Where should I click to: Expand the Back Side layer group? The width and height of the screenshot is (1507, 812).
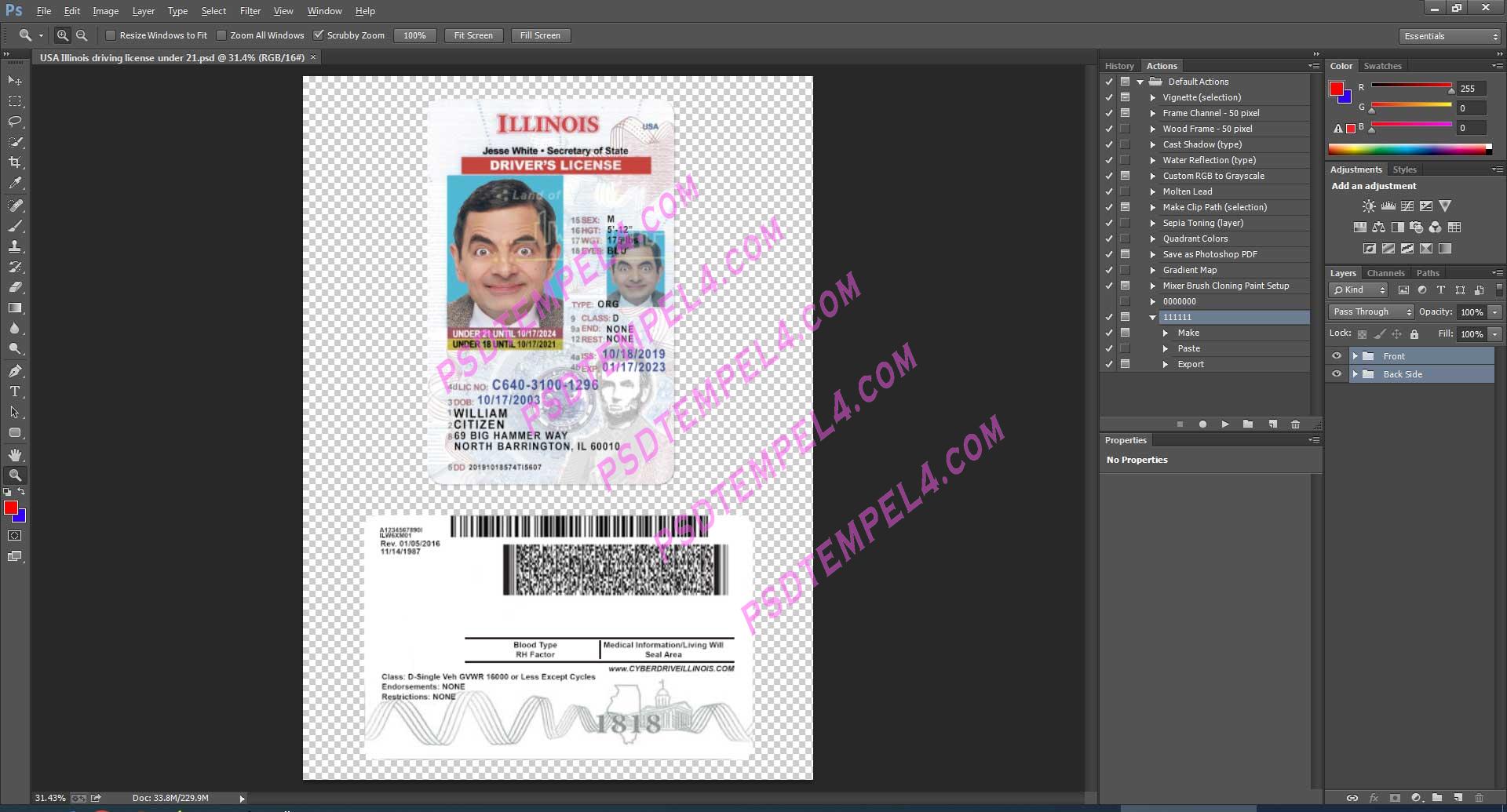pos(1356,374)
